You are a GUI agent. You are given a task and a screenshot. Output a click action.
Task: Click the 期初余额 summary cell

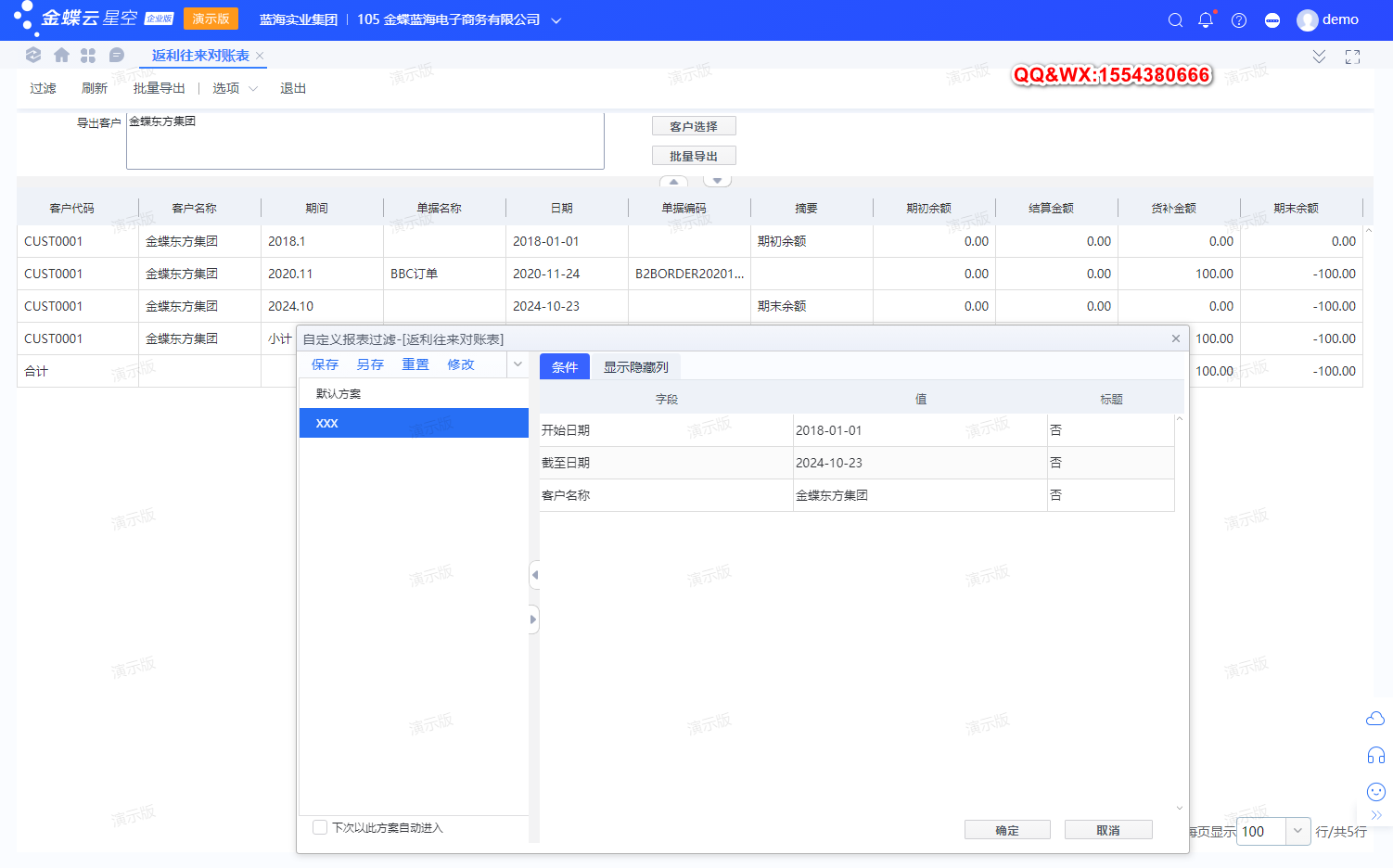point(812,241)
